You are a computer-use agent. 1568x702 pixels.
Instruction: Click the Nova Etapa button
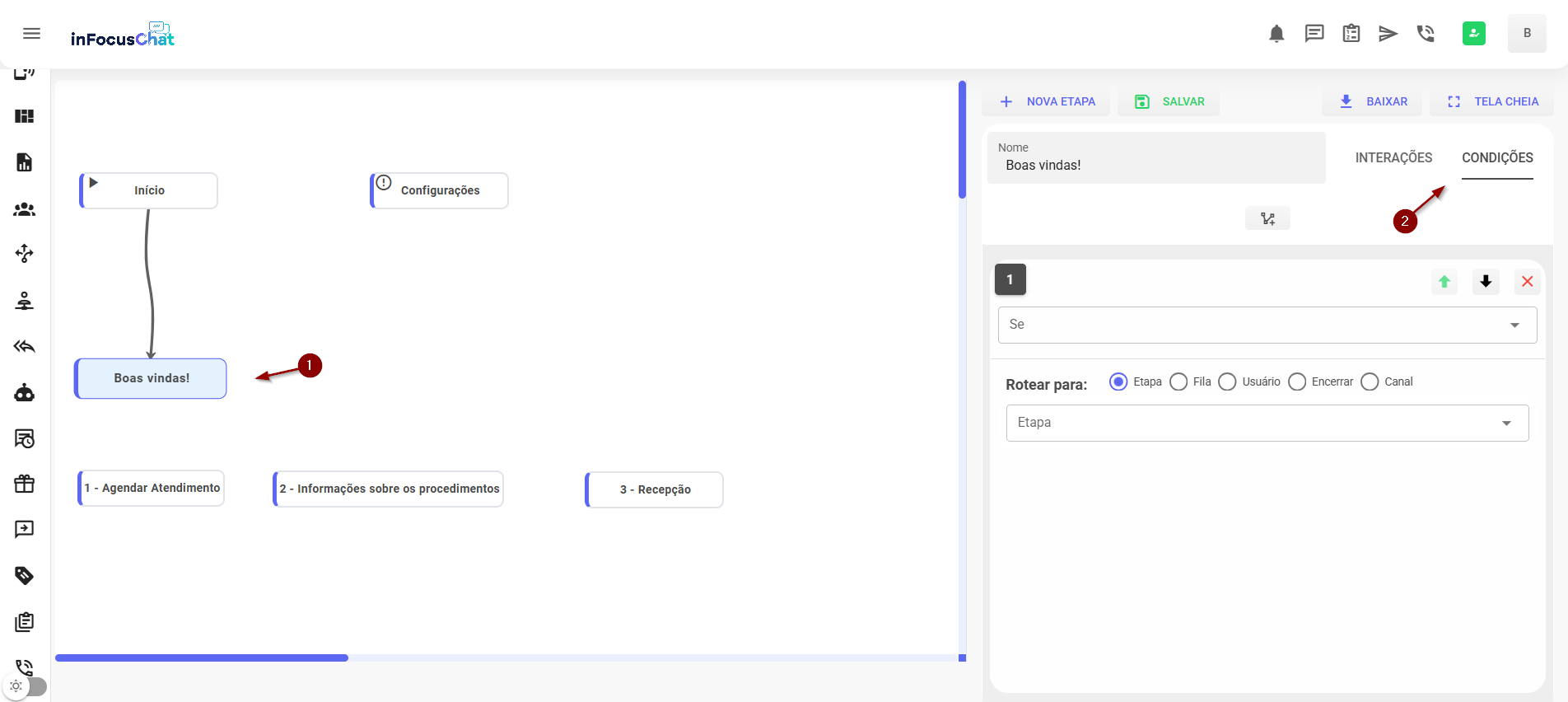1047,101
